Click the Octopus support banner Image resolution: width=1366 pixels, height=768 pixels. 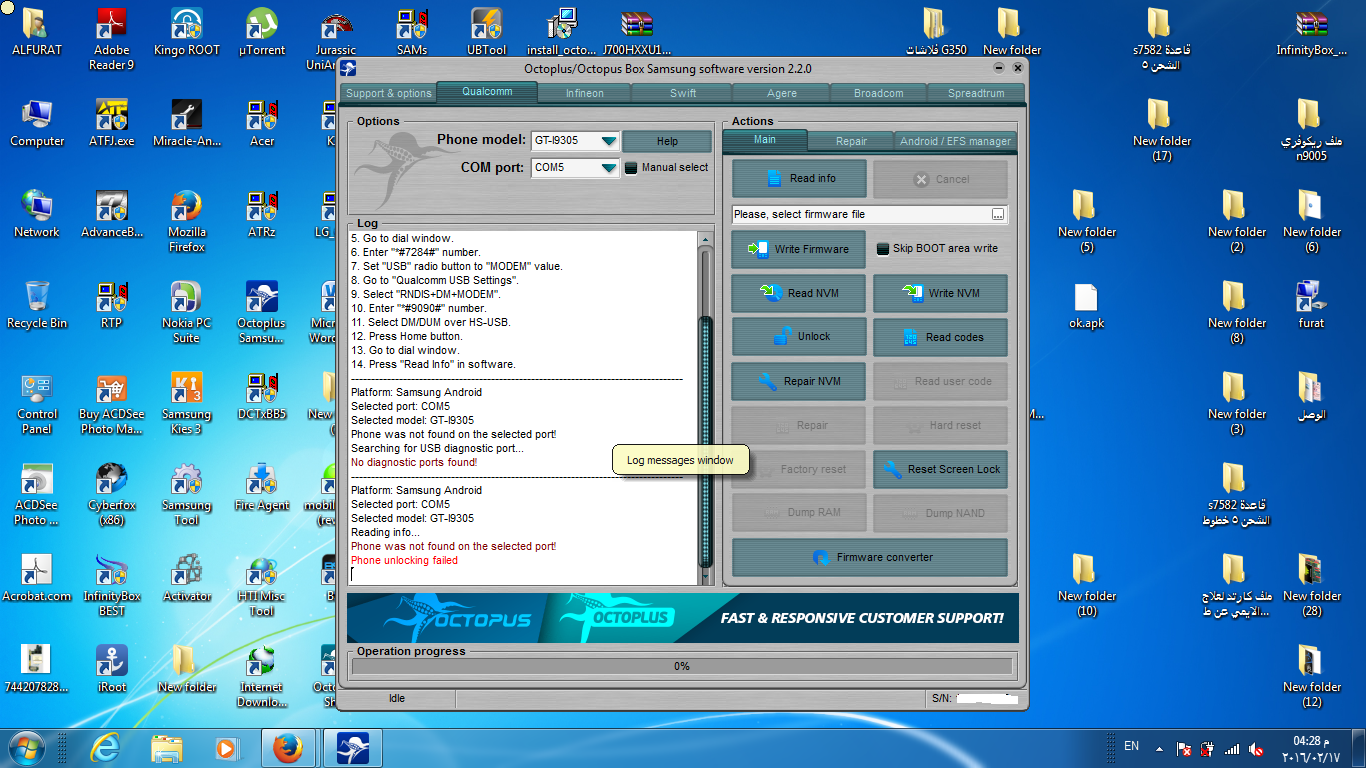tap(682, 618)
